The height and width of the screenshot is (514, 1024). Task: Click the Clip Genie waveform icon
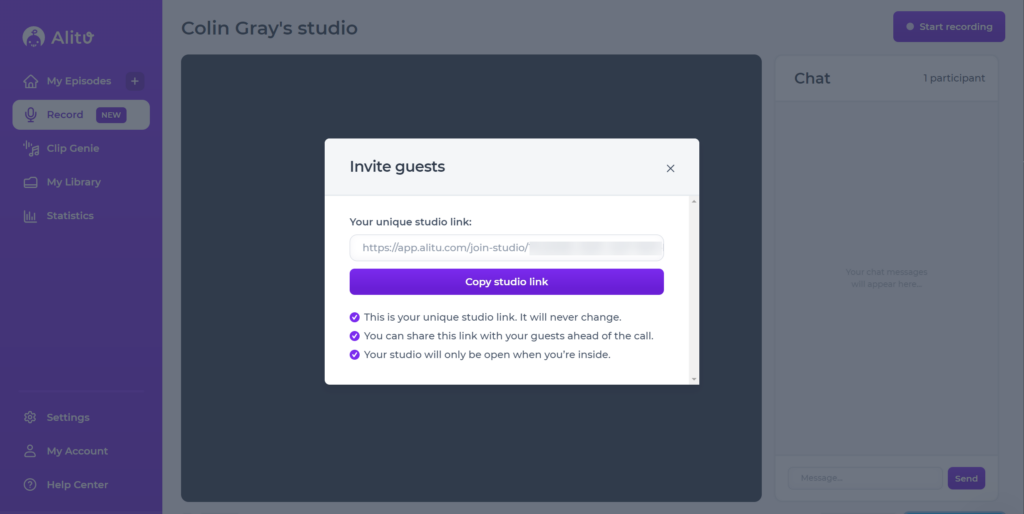pyautogui.click(x=30, y=148)
